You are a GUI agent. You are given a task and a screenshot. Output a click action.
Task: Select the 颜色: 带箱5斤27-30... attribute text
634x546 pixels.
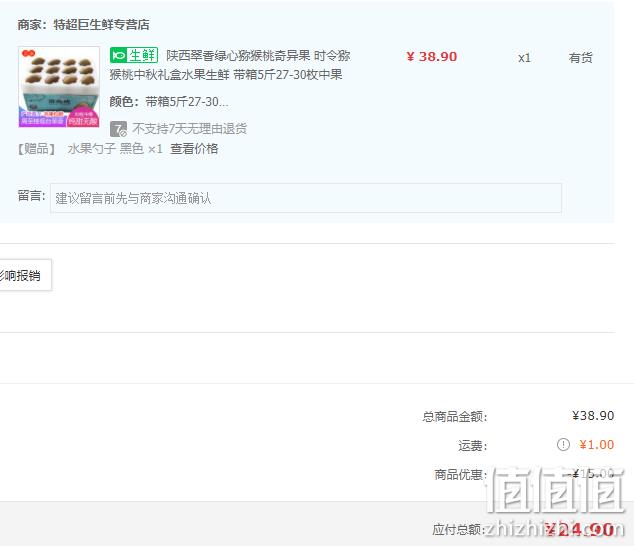click(169, 102)
